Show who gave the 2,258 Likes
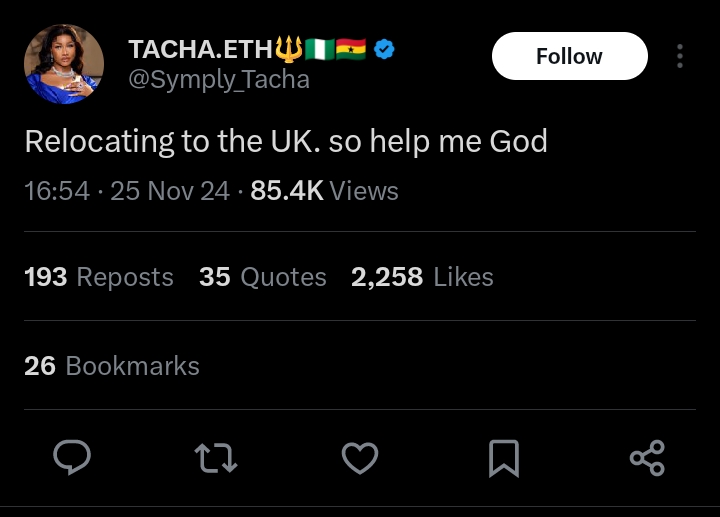The height and width of the screenshot is (517, 720). (x=422, y=277)
